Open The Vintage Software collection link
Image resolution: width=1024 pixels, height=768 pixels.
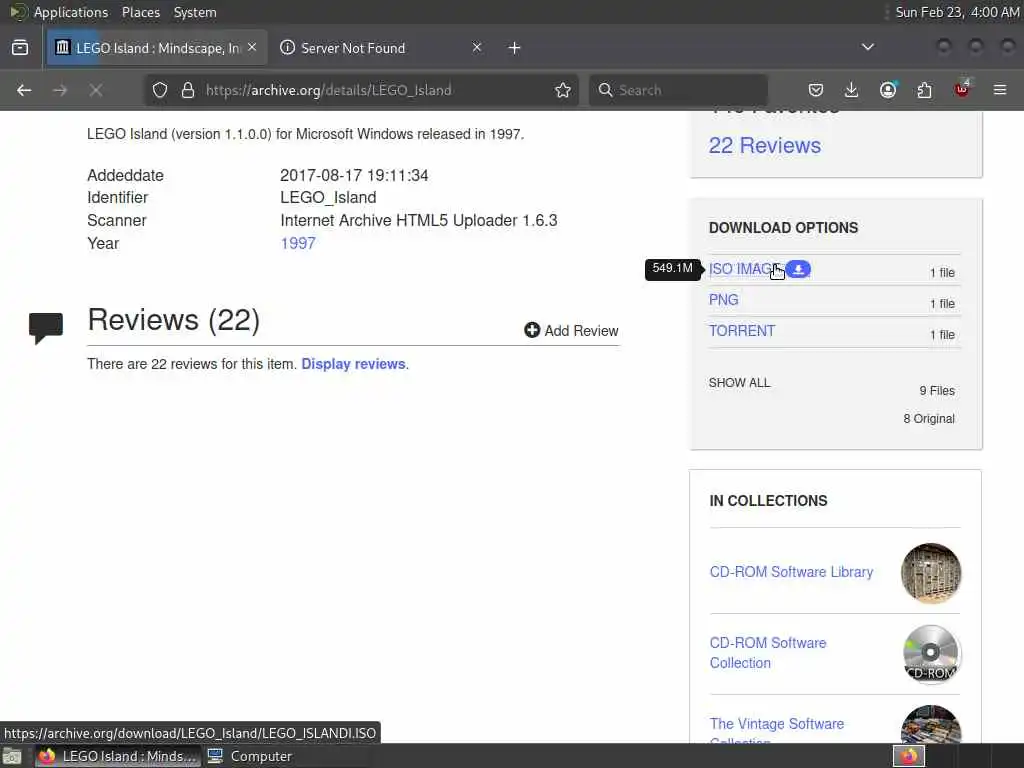coord(776,731)
